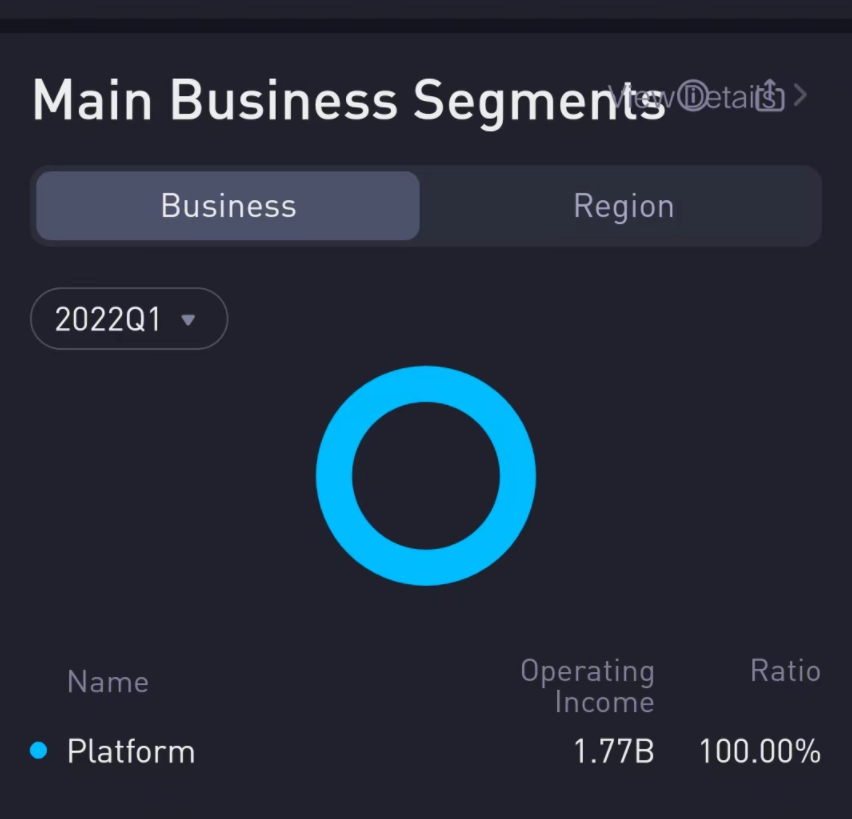Click the 100.00% ratio value
Image resolution: width=852 pixels, height=819 pixels.
[x=759, y=751]
